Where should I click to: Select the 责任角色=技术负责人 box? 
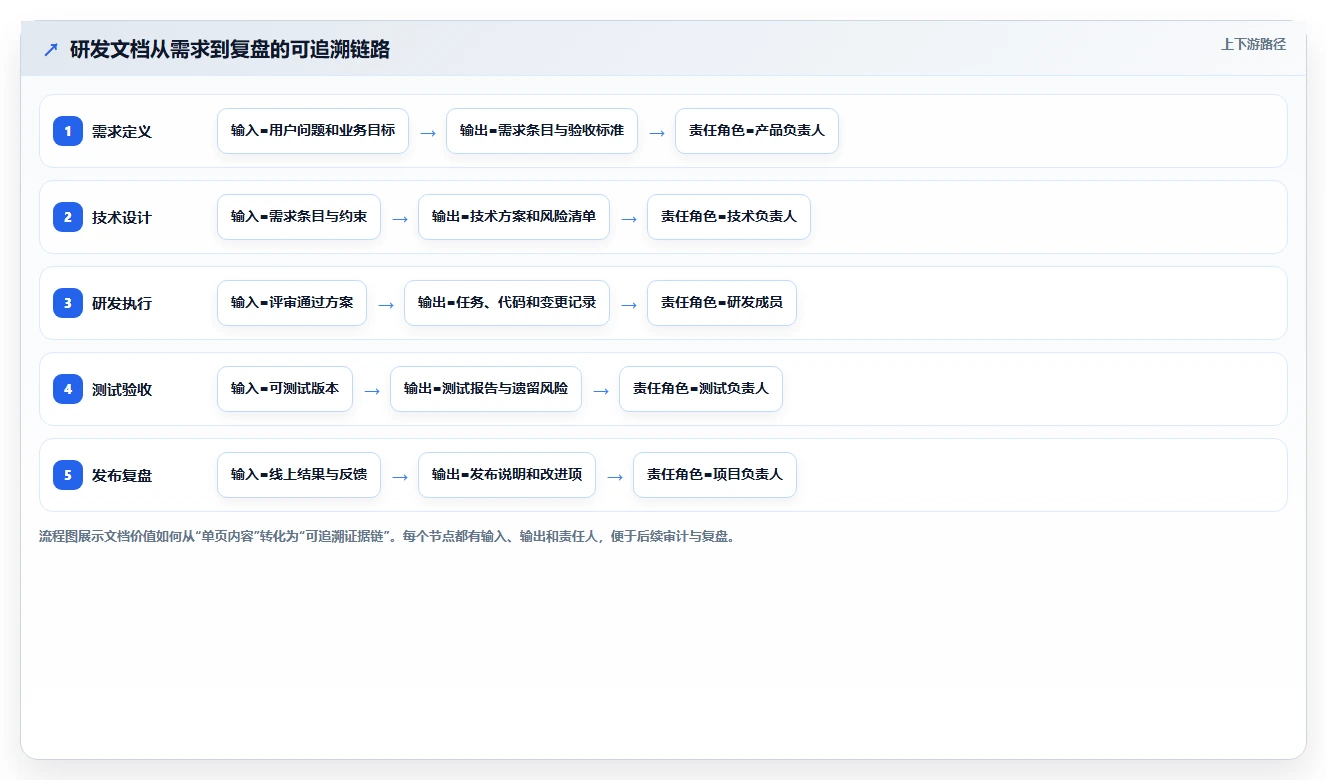point(729,217)
